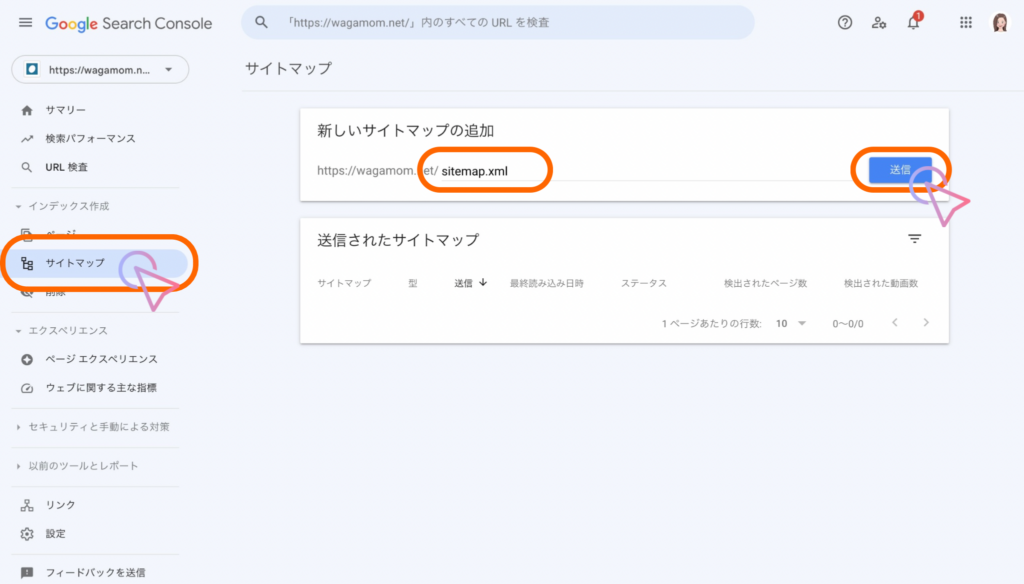Open the notifications bell

913,23
